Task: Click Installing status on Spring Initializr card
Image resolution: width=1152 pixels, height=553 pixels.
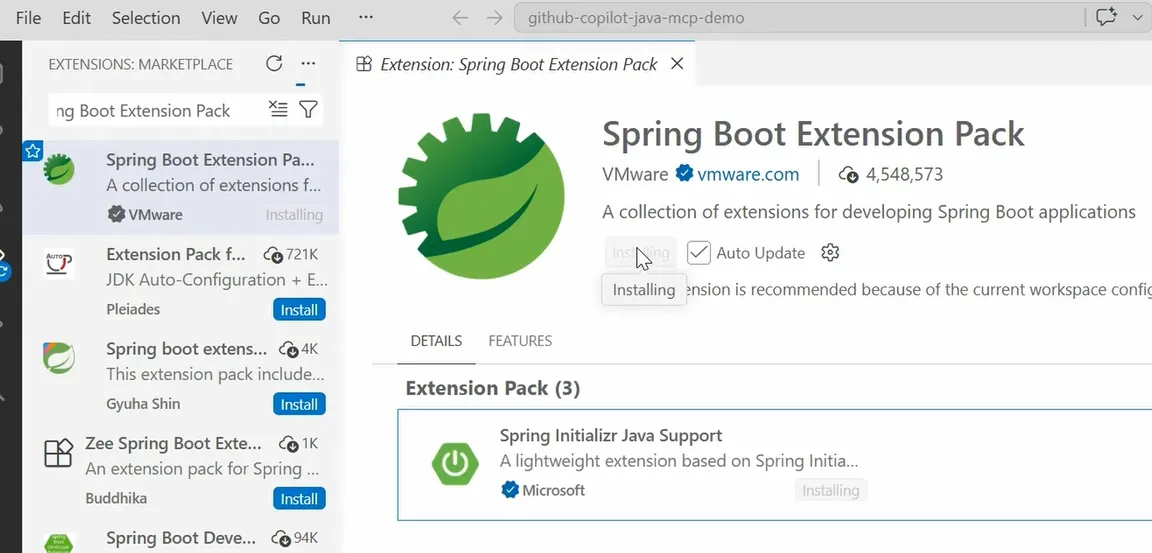Action: pos(830,491)
